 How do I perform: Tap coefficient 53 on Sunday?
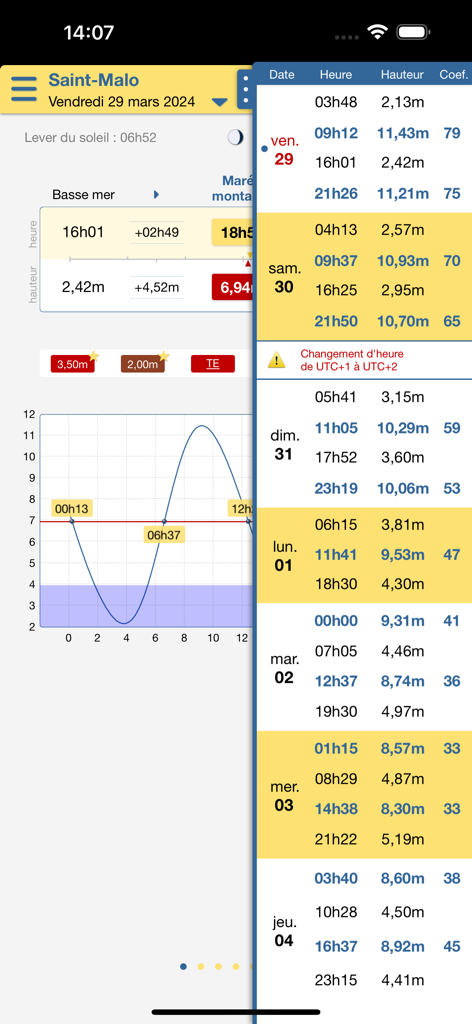(x=452, y=488)
